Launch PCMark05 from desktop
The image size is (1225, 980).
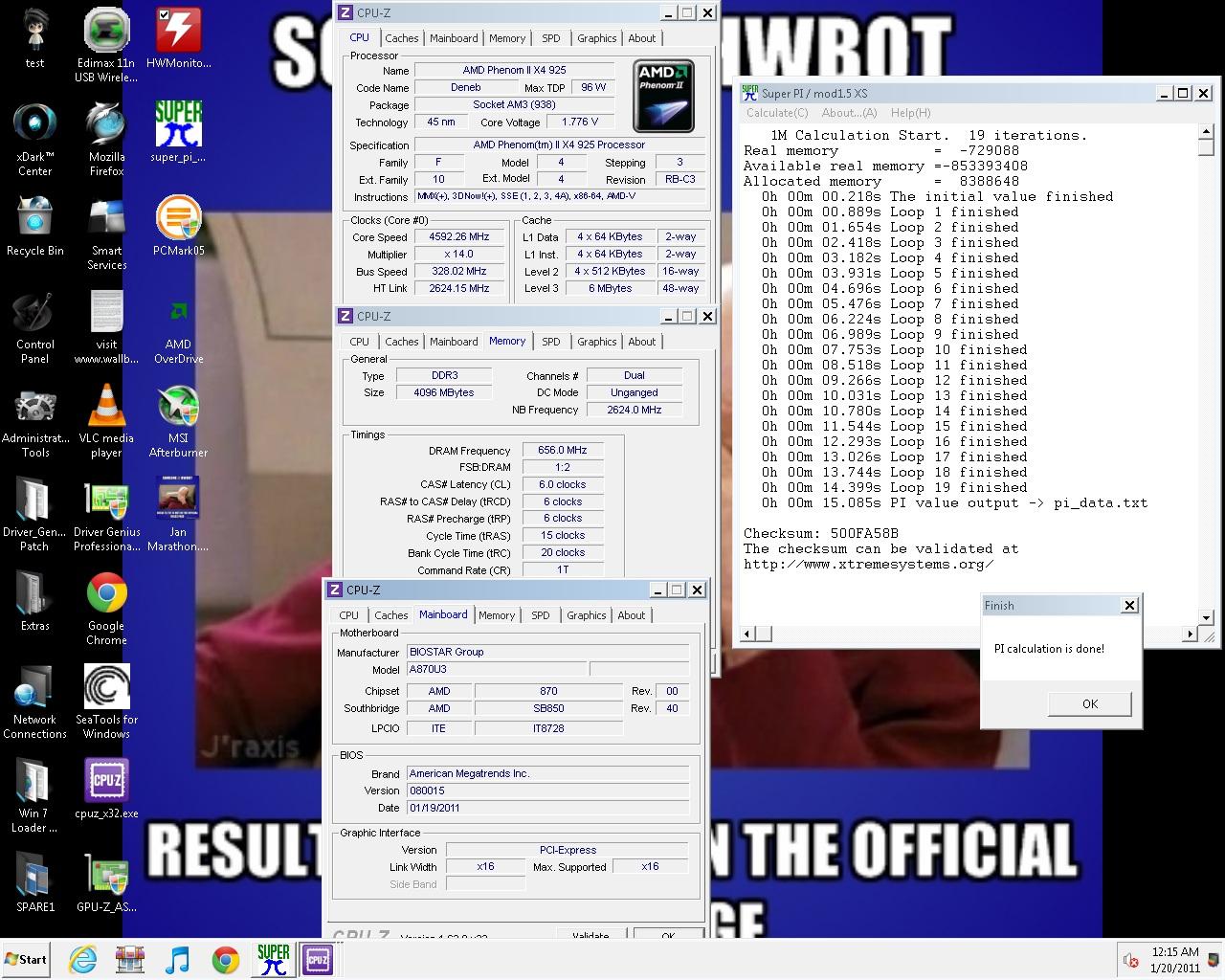click(178, 227)
